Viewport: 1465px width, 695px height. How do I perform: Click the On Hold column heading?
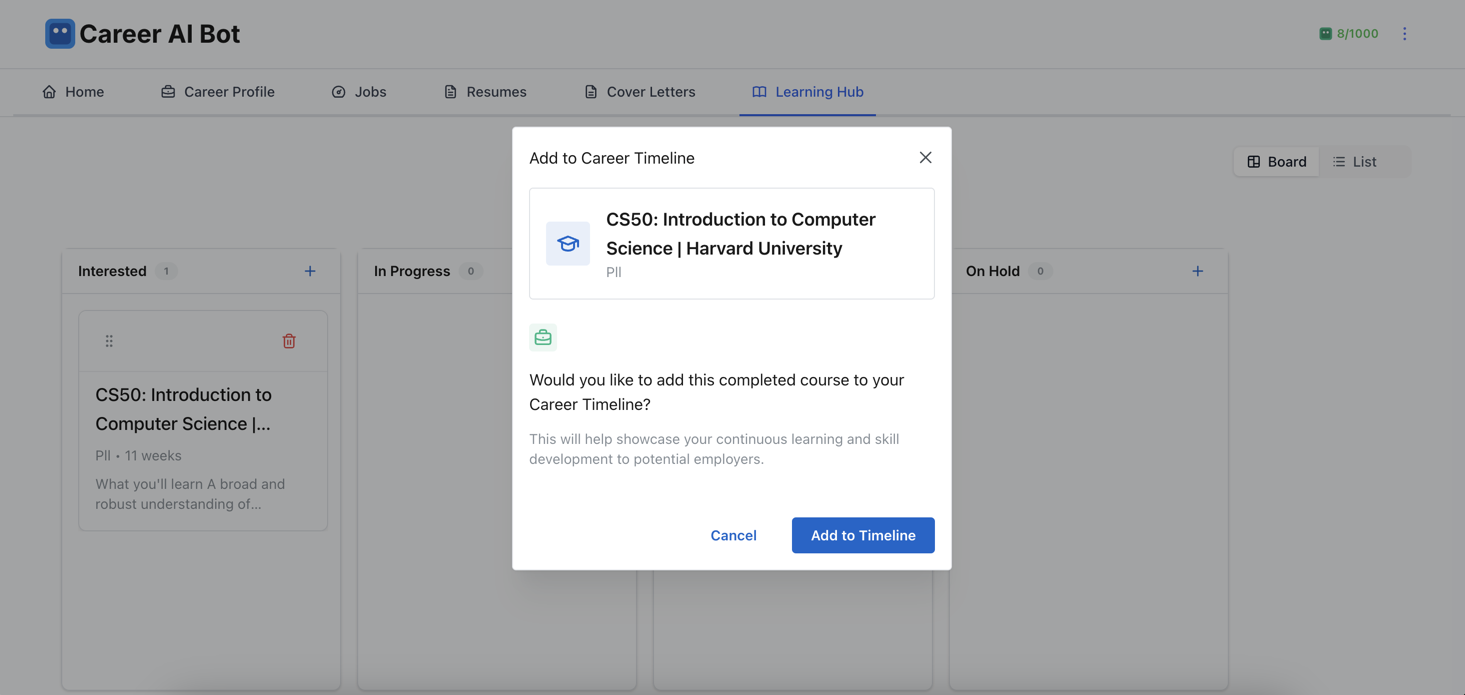[993, 271]
